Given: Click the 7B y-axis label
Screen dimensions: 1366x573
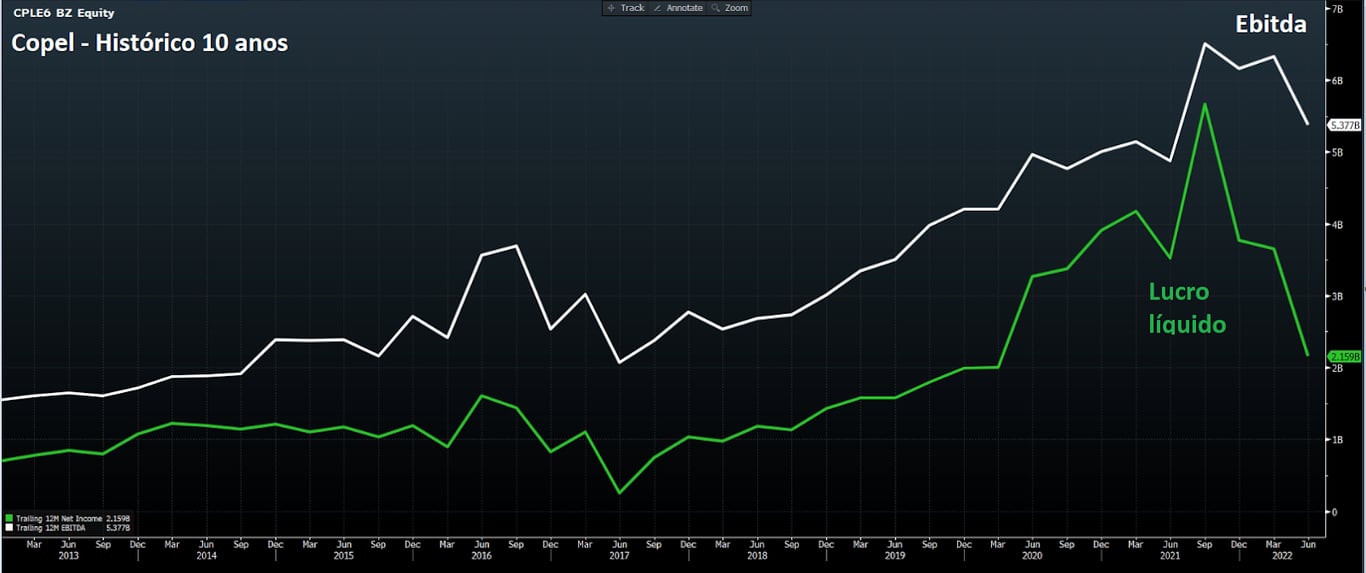Looking at the screenshot, I should pos(1335,8).
